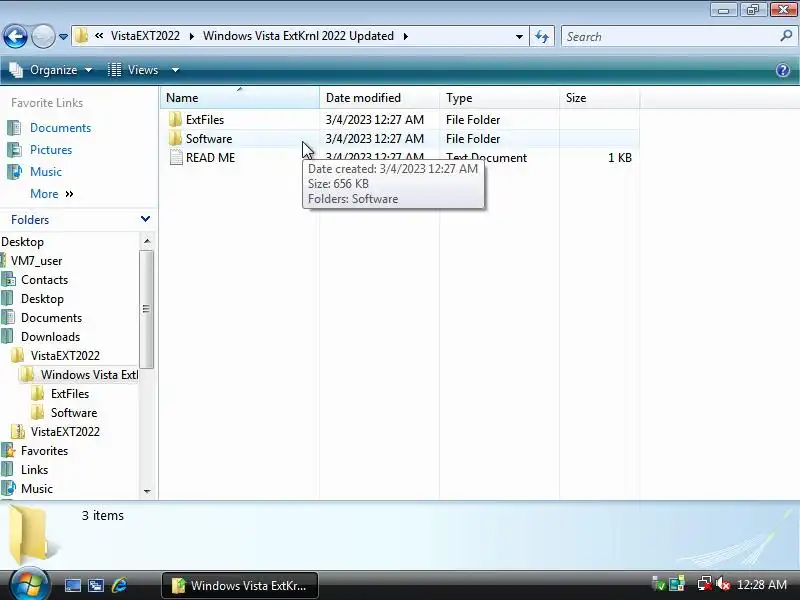
Task: Click the READ ME file name
Action: coord(211,158)
